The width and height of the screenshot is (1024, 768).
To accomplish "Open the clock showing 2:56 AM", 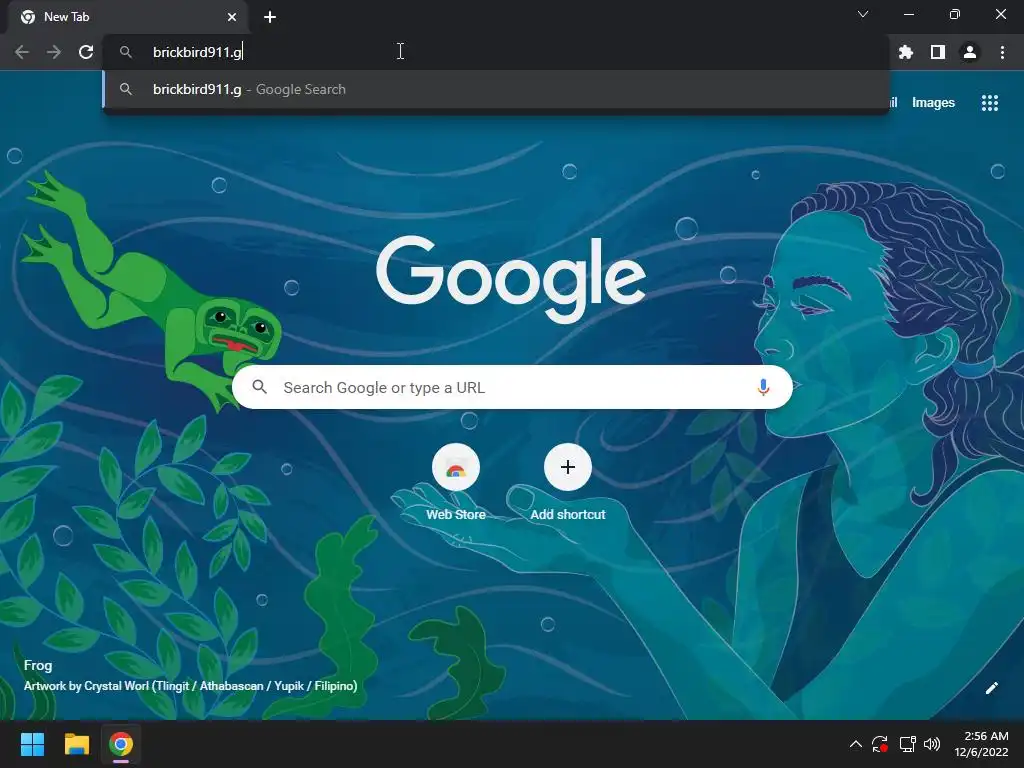I will (981, 744).
